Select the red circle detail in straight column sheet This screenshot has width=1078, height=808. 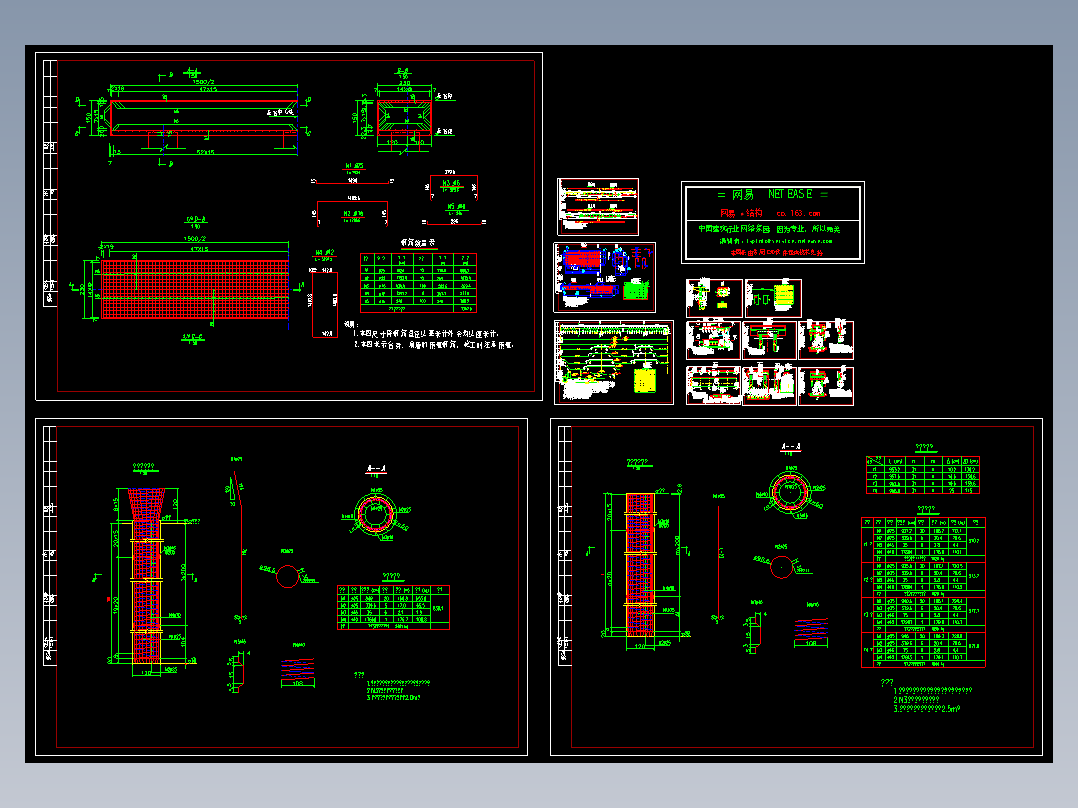click(781, 568)
